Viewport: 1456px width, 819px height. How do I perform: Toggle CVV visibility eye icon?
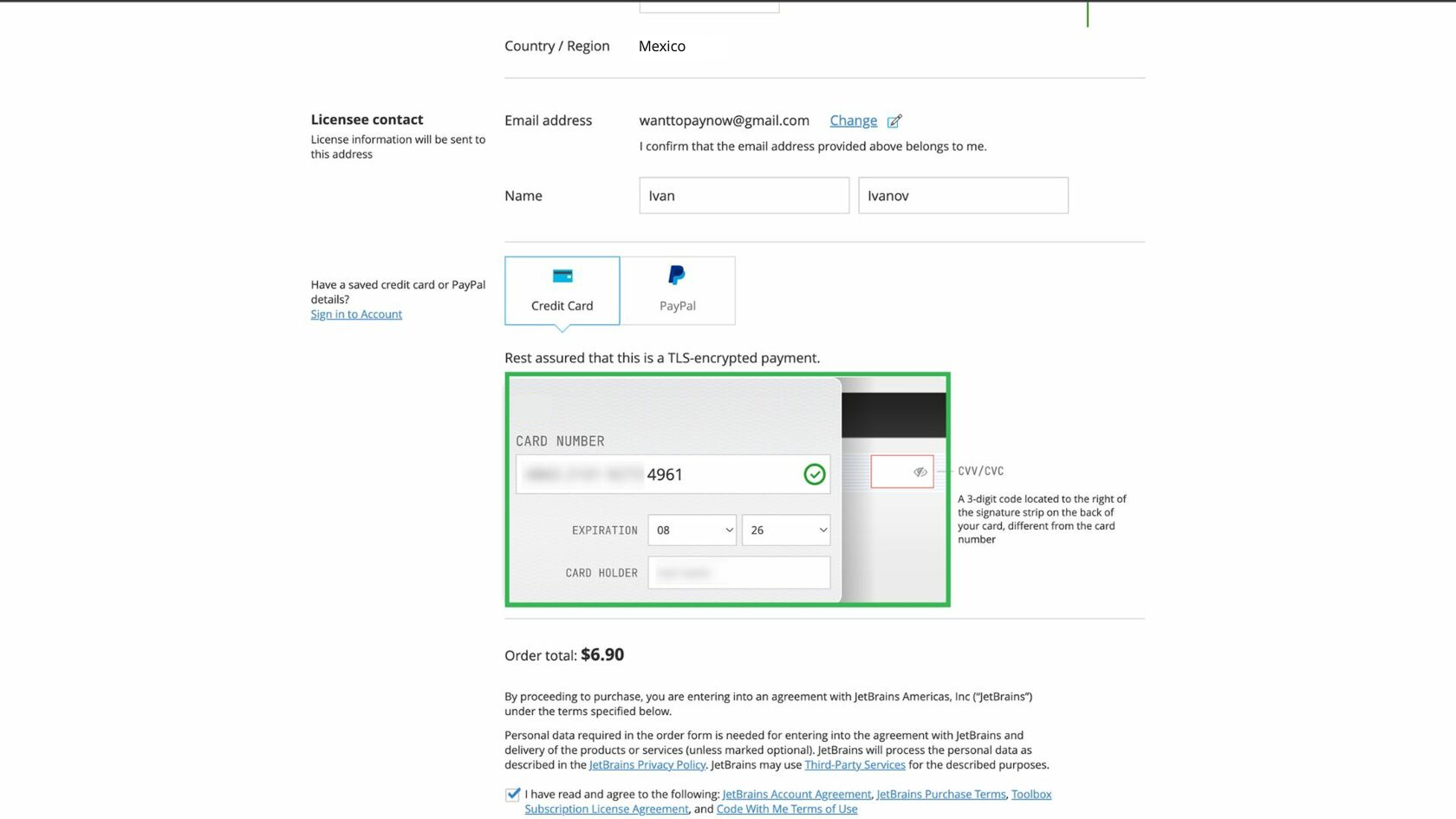pyautogui.click(x=920, y=472)
